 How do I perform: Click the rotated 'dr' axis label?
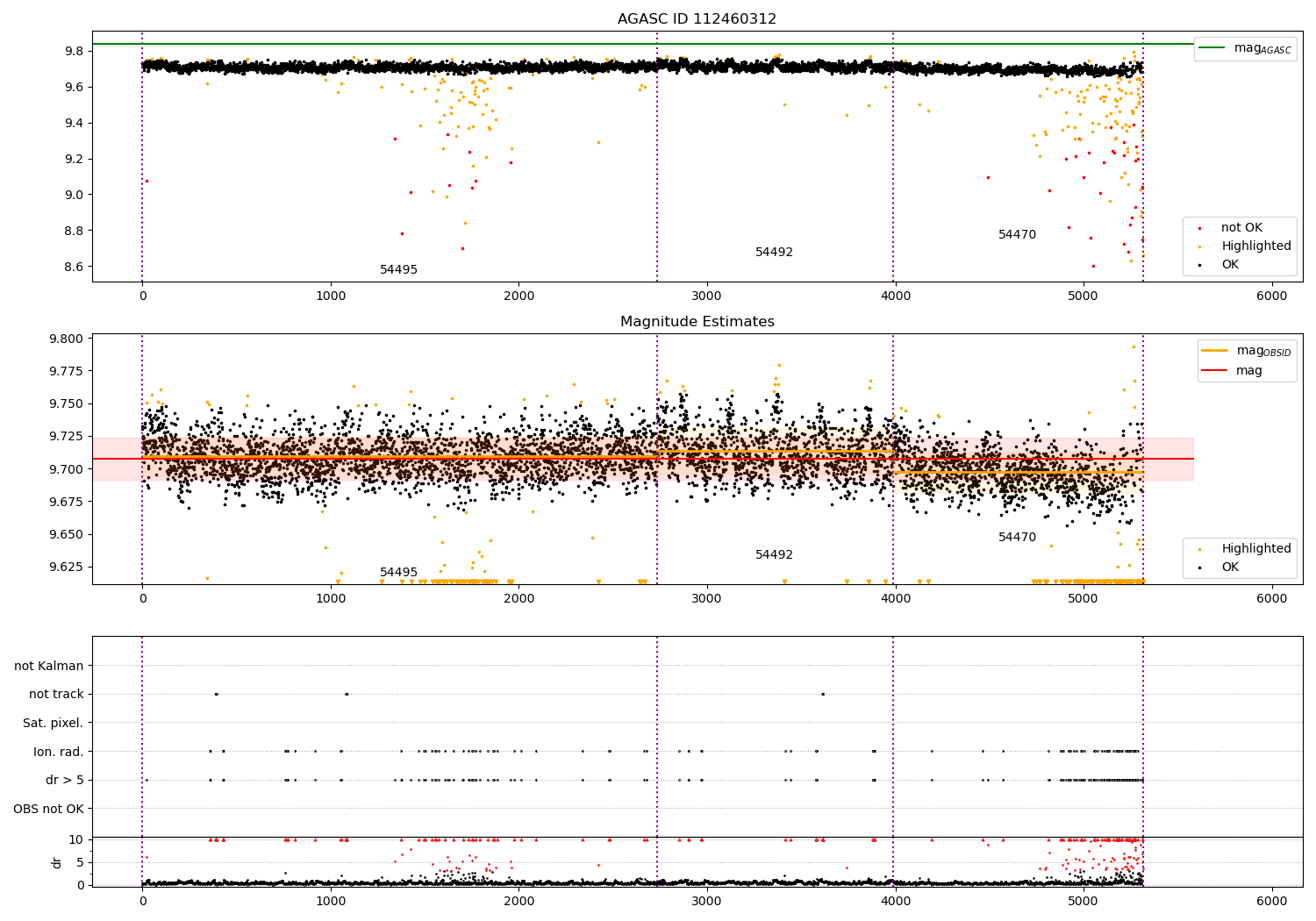(57, 862)
